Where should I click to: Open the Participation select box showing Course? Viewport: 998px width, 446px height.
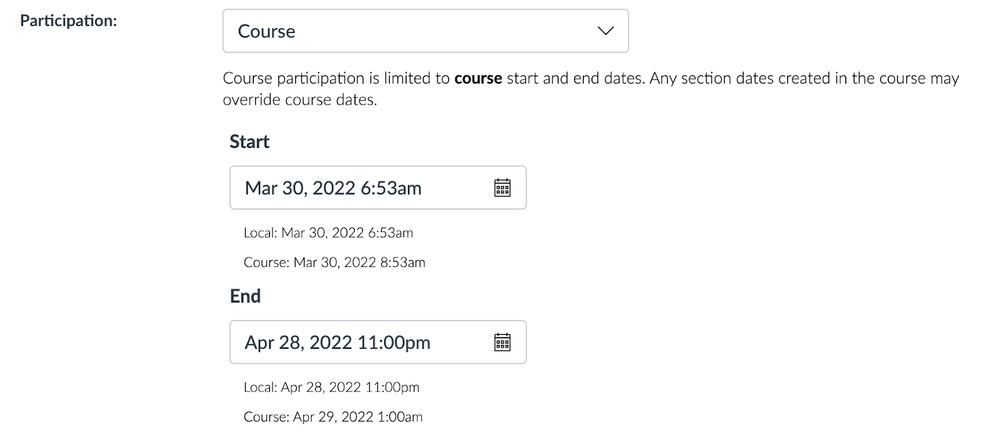(425, 31)
